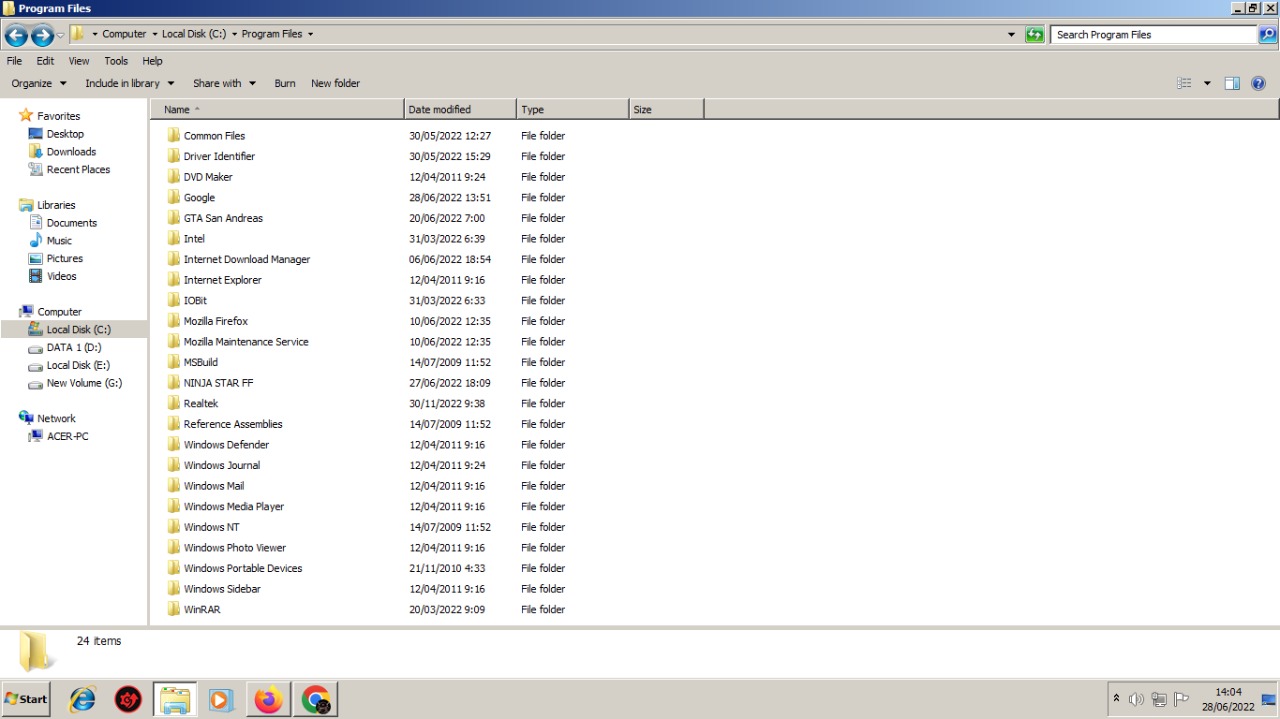The height and width of the screenshot is (719, 1280).
Task: Click Burn in the toolbar
Action: tap(285, 84)
